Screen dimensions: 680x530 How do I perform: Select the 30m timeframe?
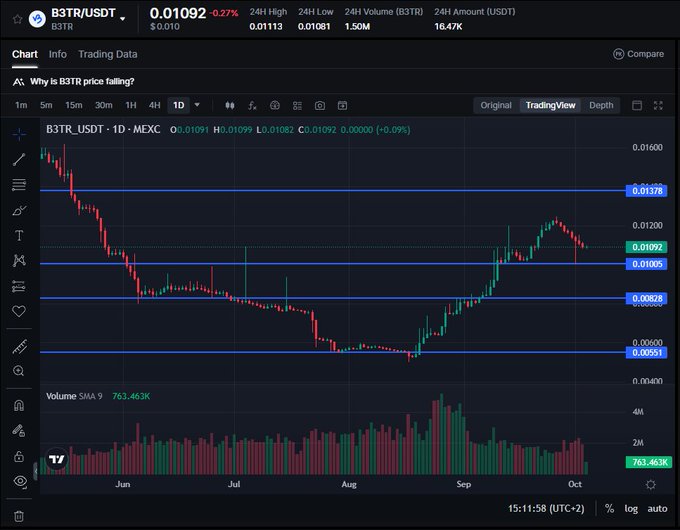pos(104,105)
